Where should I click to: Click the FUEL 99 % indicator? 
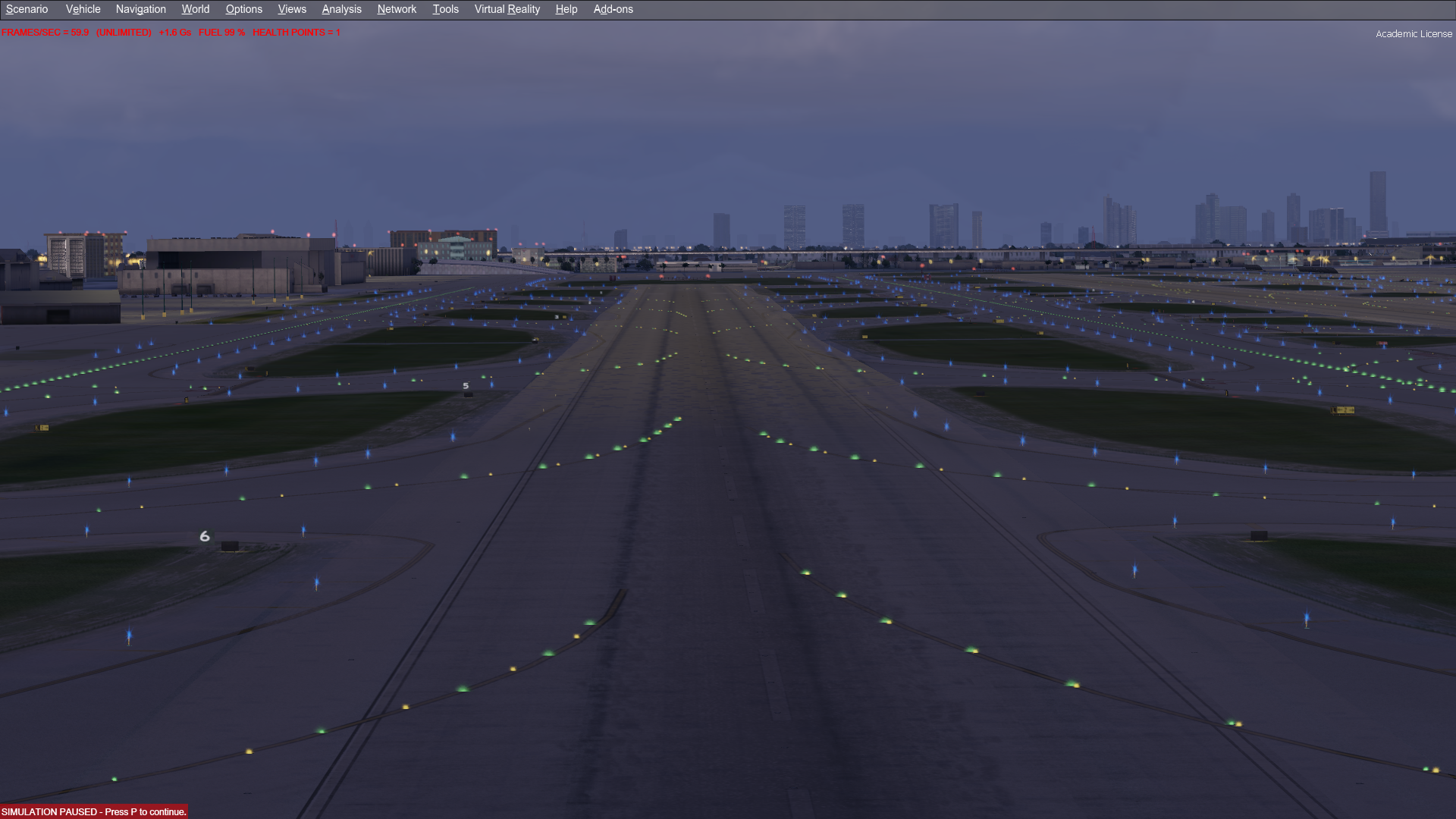[221, 33]
